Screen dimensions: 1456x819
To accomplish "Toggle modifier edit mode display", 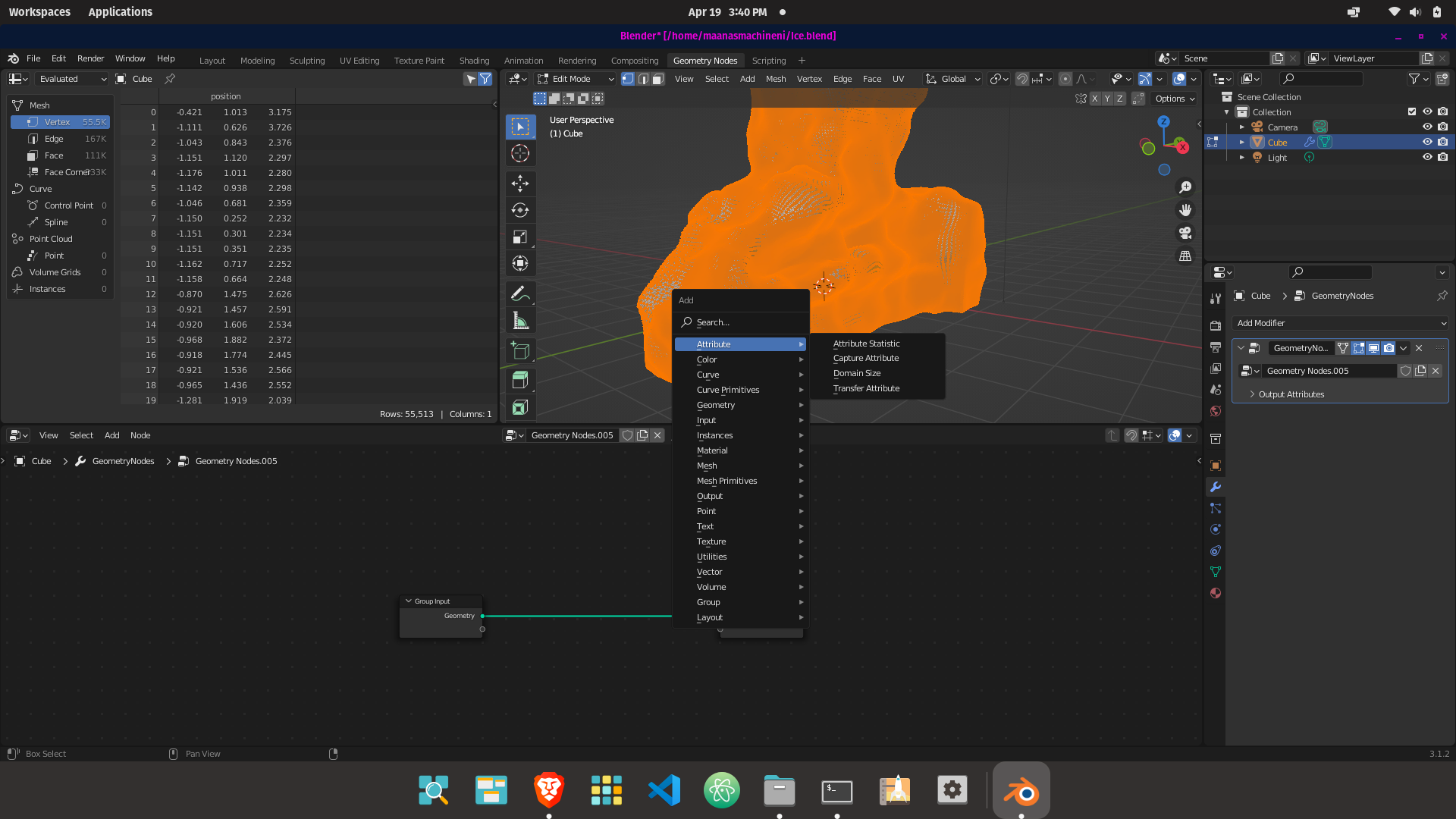I will (x=1358, y=348).
